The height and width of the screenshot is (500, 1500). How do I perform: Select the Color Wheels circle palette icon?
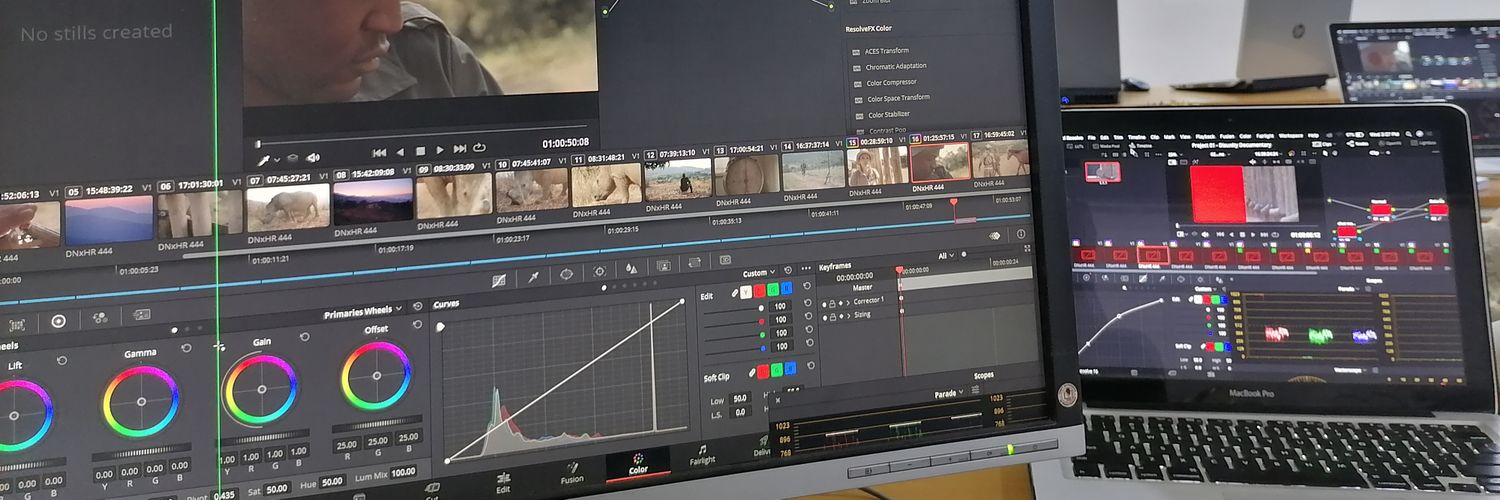pyautogui.click(x=58, y=321)
